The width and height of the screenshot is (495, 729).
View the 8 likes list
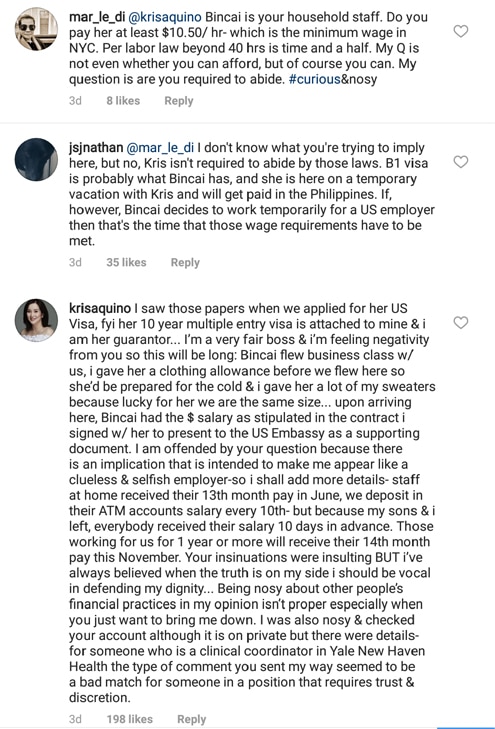click(x=123, y=101)
